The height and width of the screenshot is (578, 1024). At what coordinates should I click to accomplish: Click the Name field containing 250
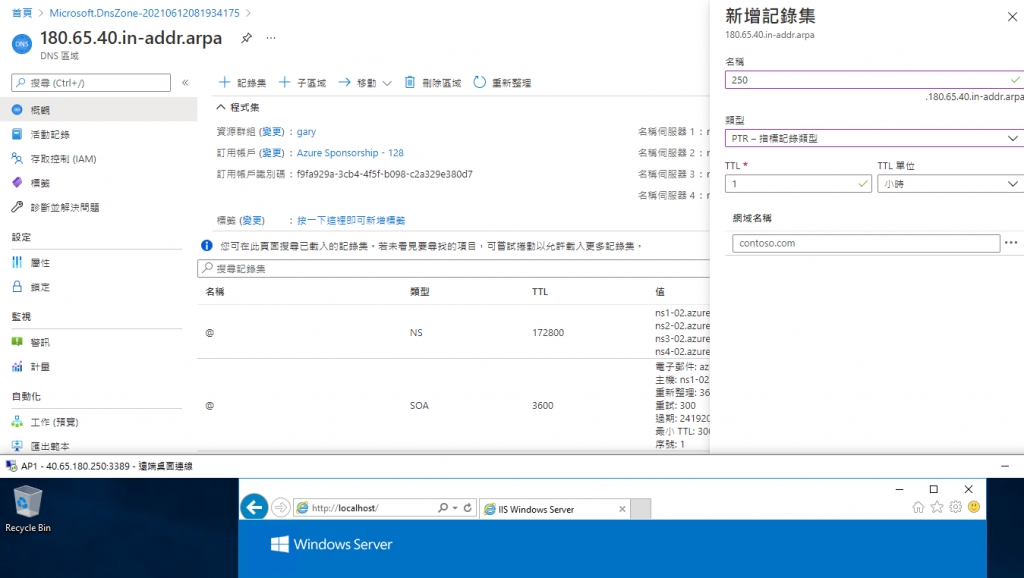[874, 80]
